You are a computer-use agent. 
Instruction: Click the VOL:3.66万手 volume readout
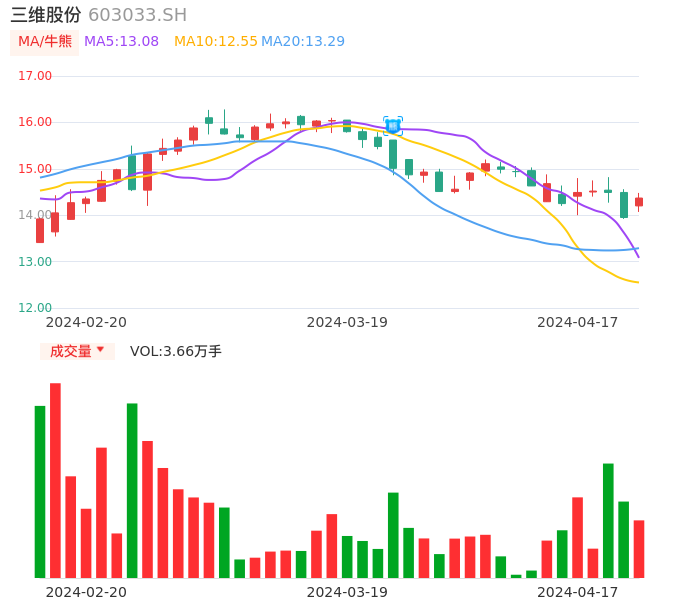click(176, 351)
